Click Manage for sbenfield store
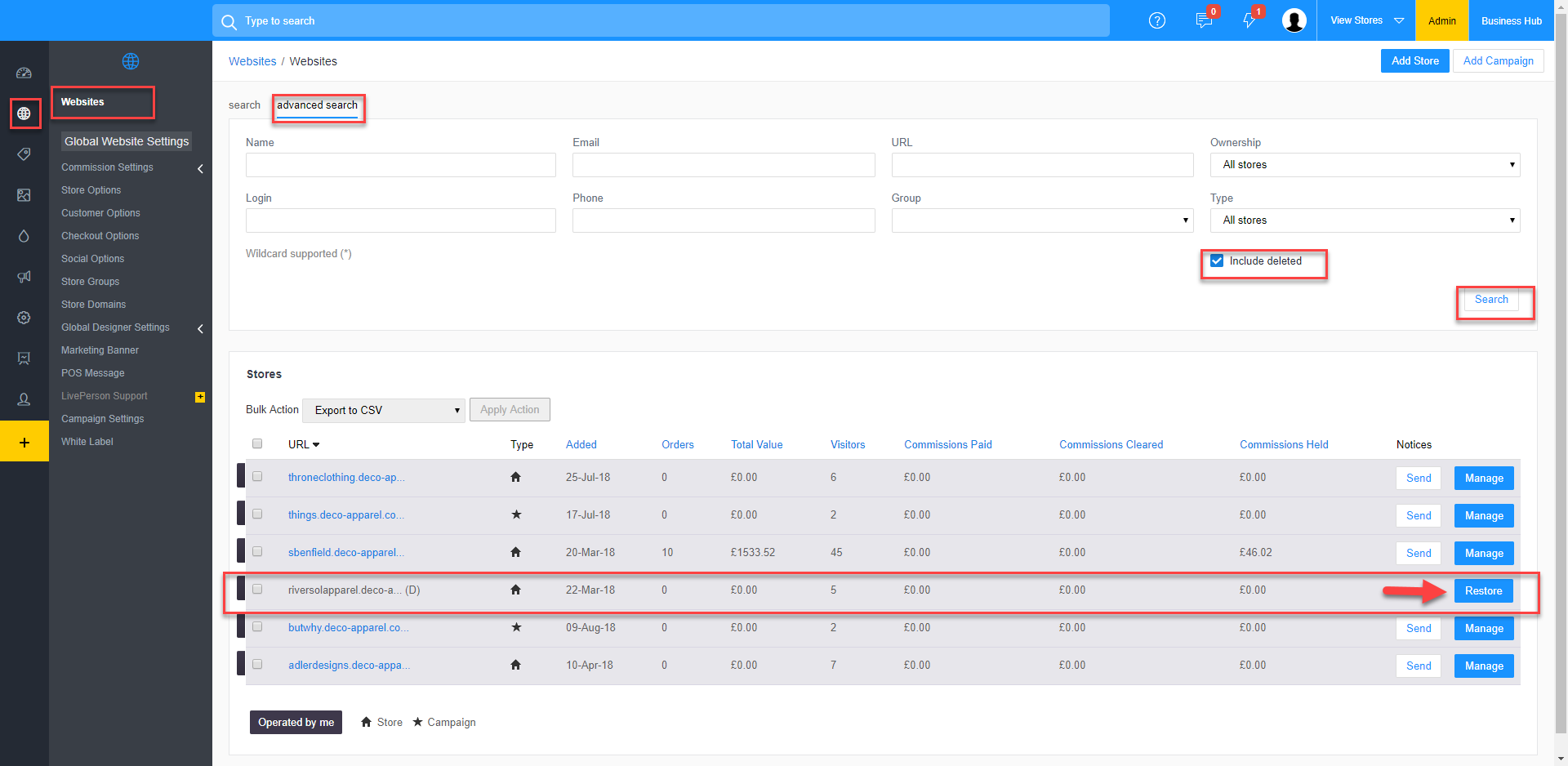Image resolution: width=1568 pixels, height=766 pixels. point(1483,554)
